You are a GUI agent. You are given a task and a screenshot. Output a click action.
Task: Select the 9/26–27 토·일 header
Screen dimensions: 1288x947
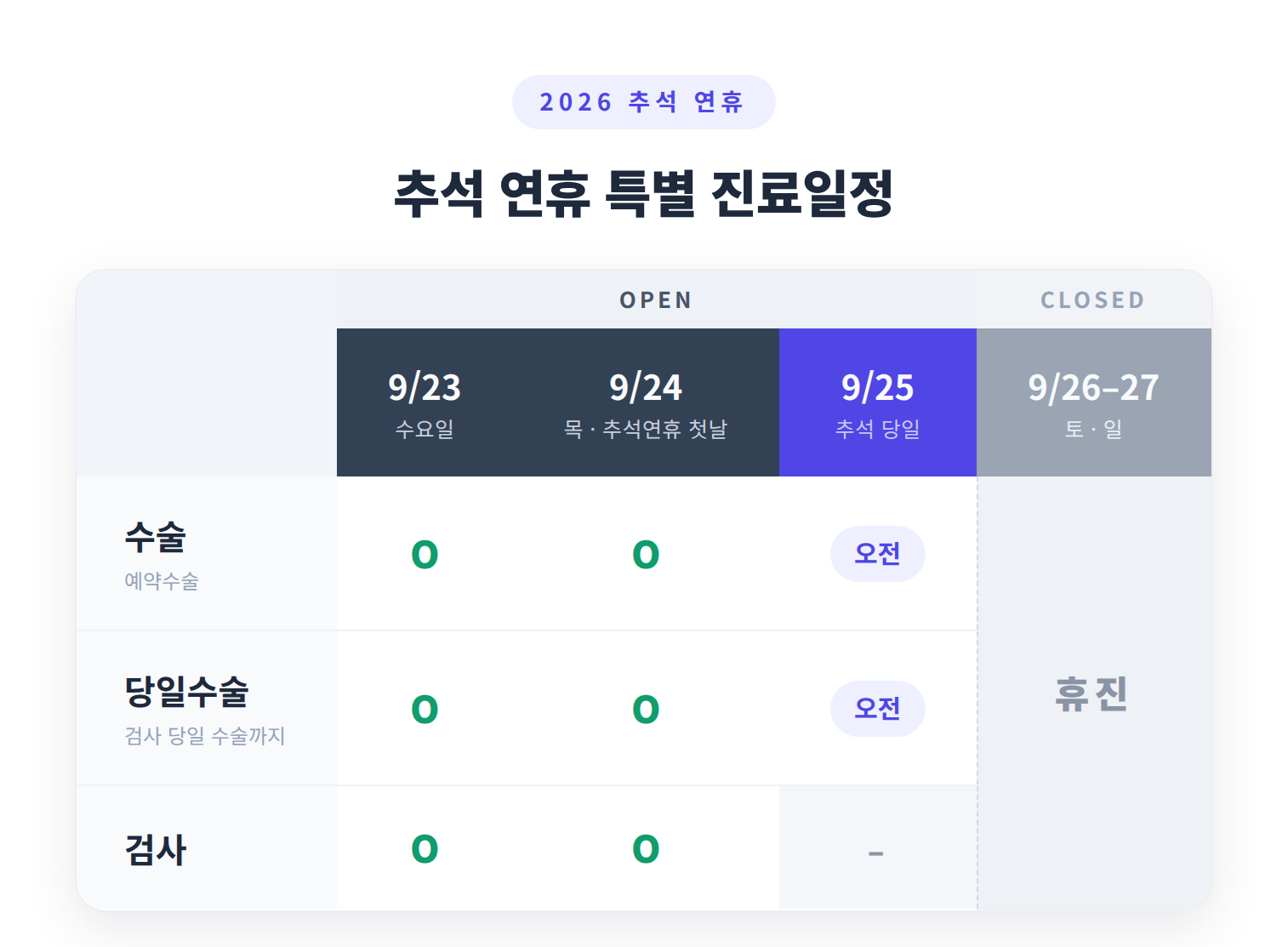(x=1094, y=402)
